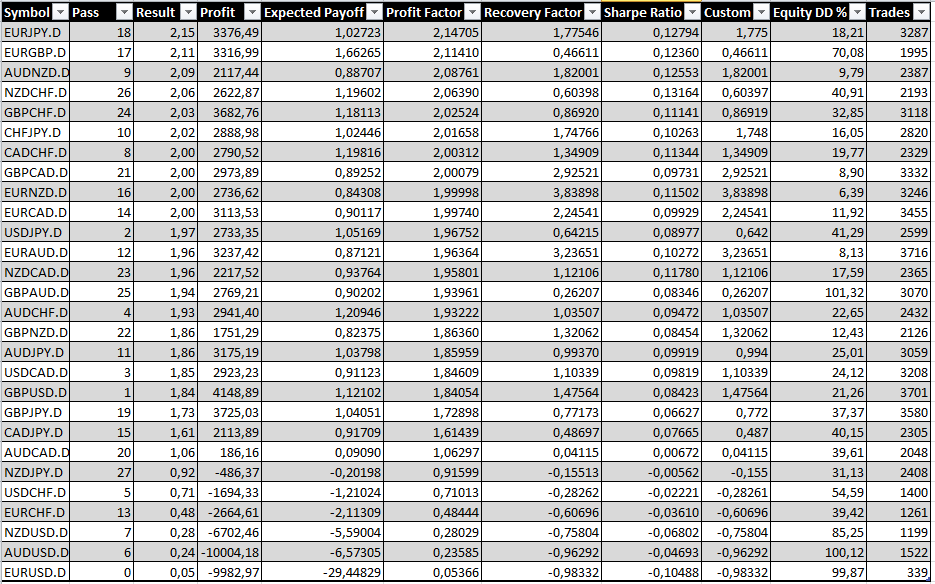Click the Profit value 4148,89

click(236, 393)
